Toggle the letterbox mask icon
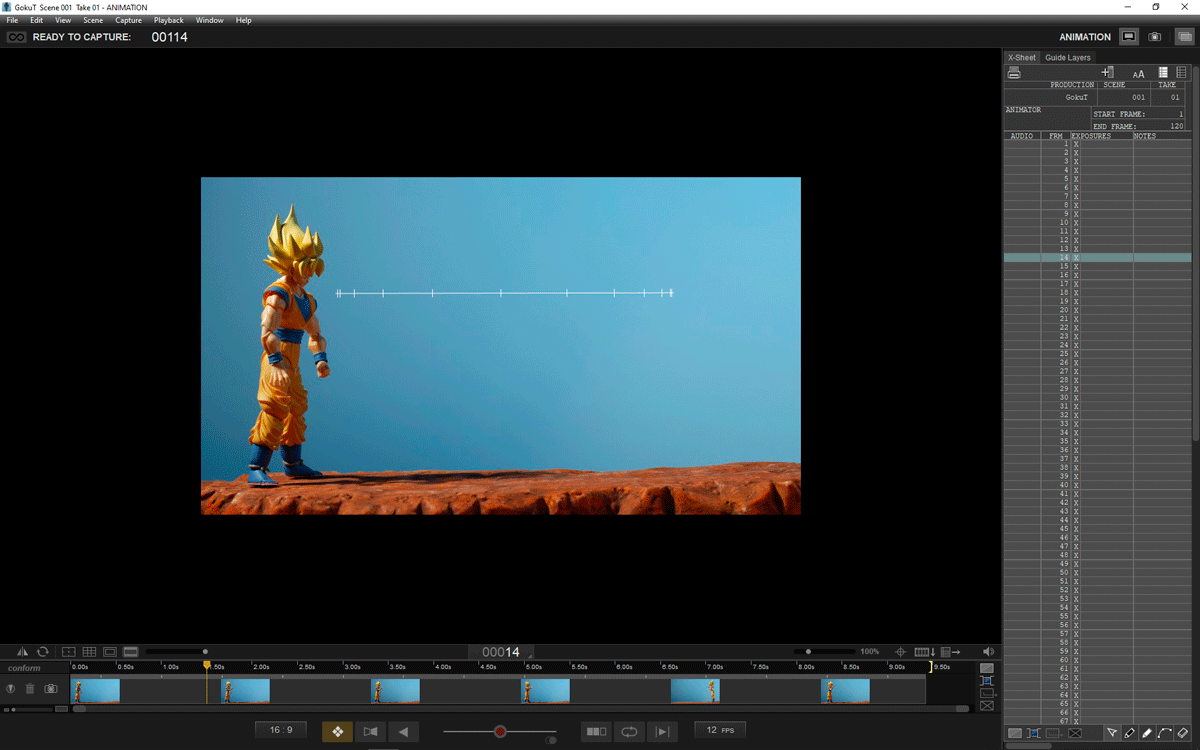 130,652
